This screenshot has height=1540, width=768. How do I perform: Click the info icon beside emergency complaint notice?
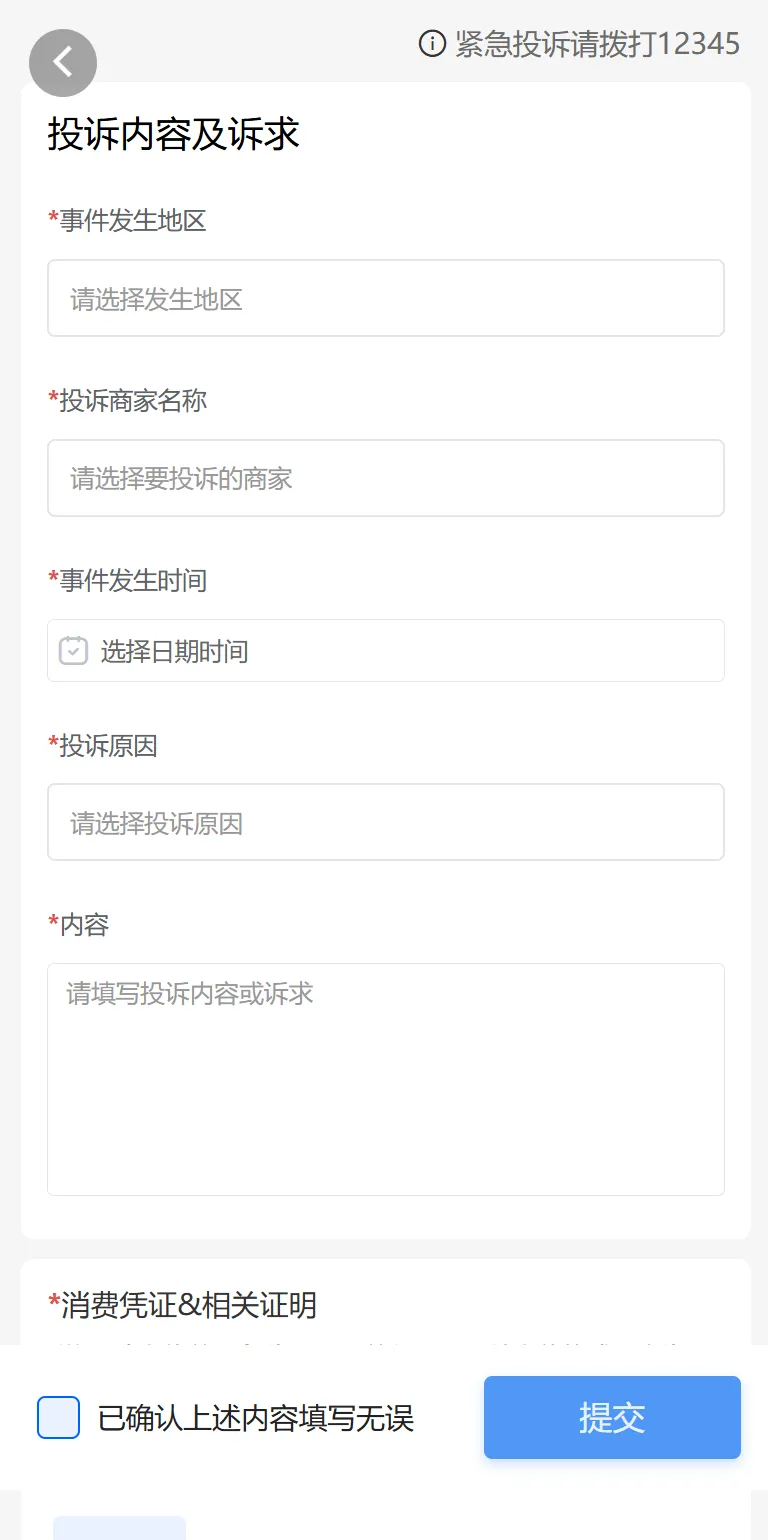coord(432,44)
